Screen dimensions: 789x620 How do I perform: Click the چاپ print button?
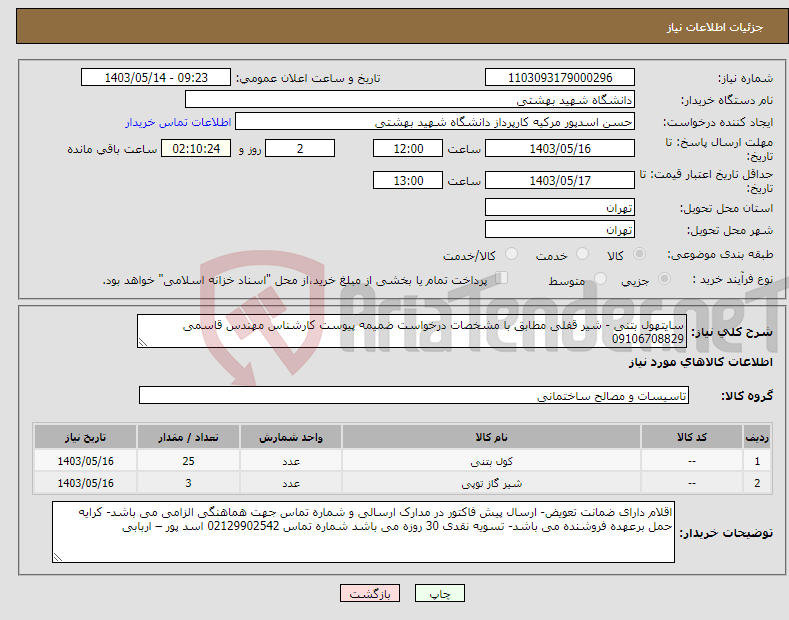click(x=440, y=593)
